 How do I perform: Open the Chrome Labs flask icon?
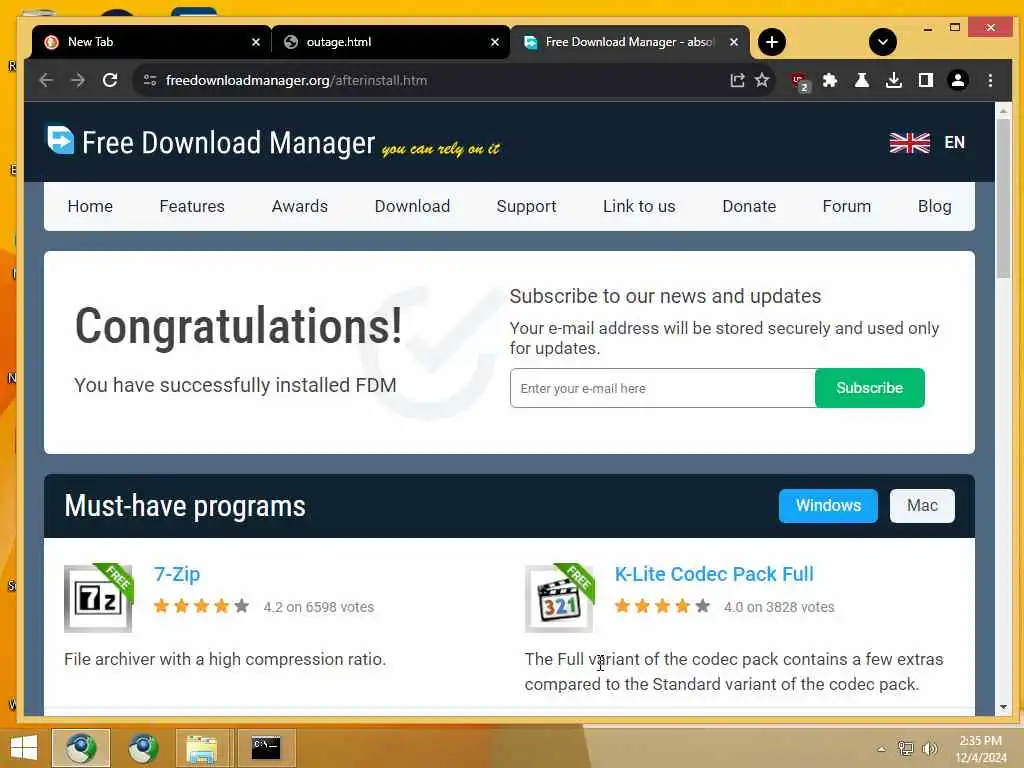coord(862,80)
